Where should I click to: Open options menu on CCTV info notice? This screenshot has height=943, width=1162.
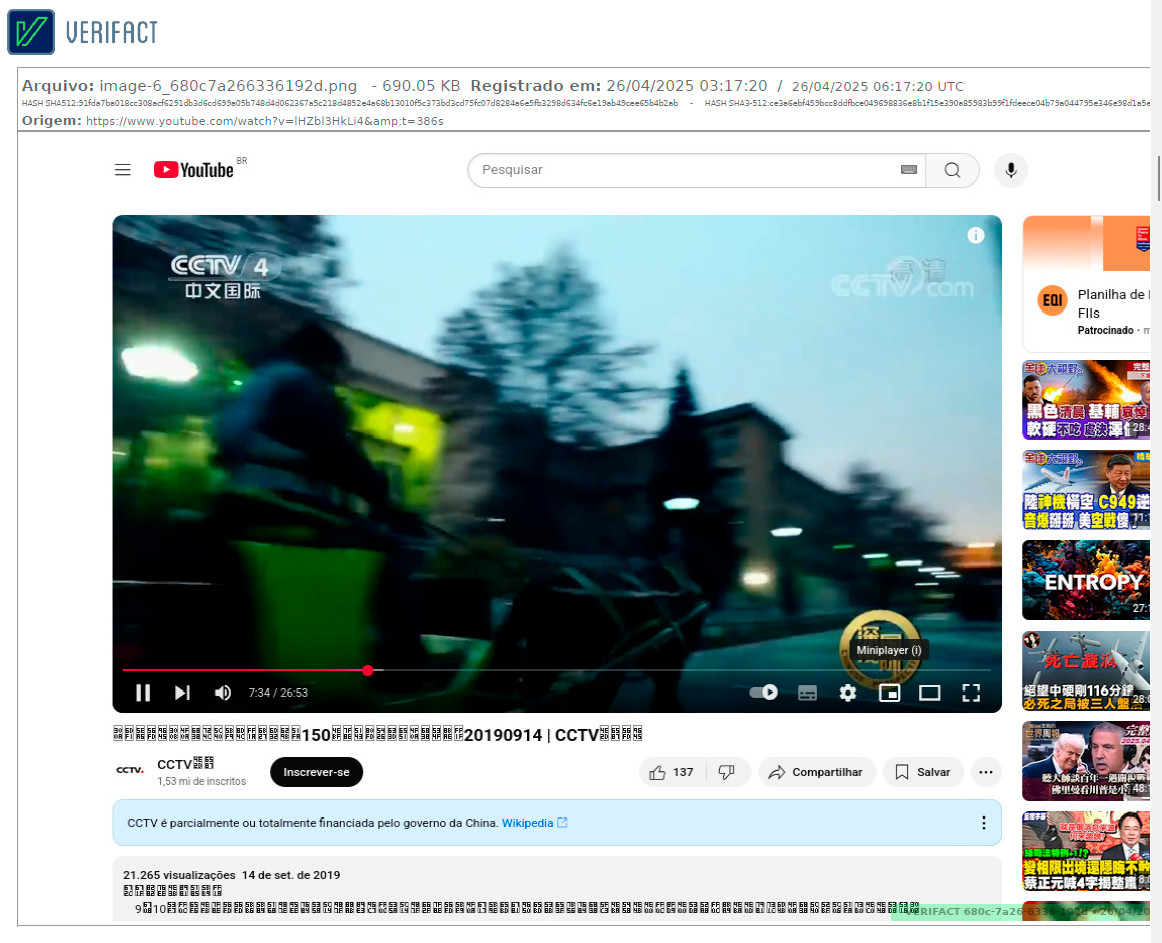click(x=983, y=823)
